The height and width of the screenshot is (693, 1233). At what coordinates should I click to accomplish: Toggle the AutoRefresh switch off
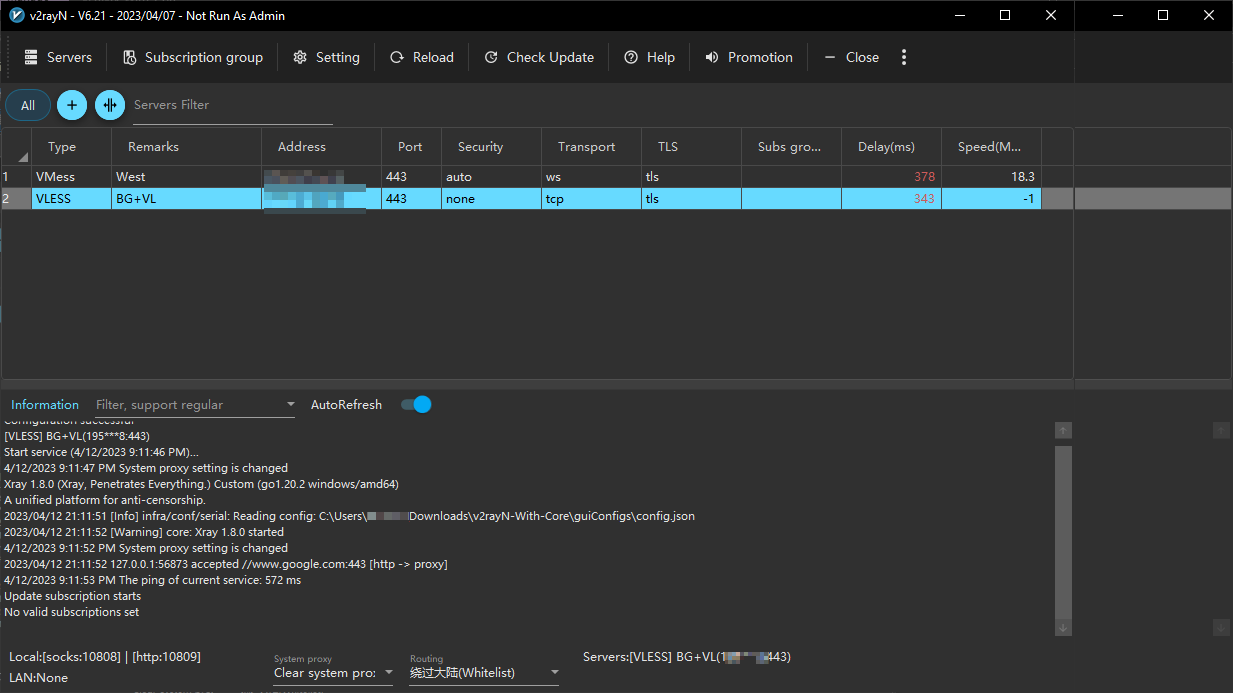[x=416, y=405]
